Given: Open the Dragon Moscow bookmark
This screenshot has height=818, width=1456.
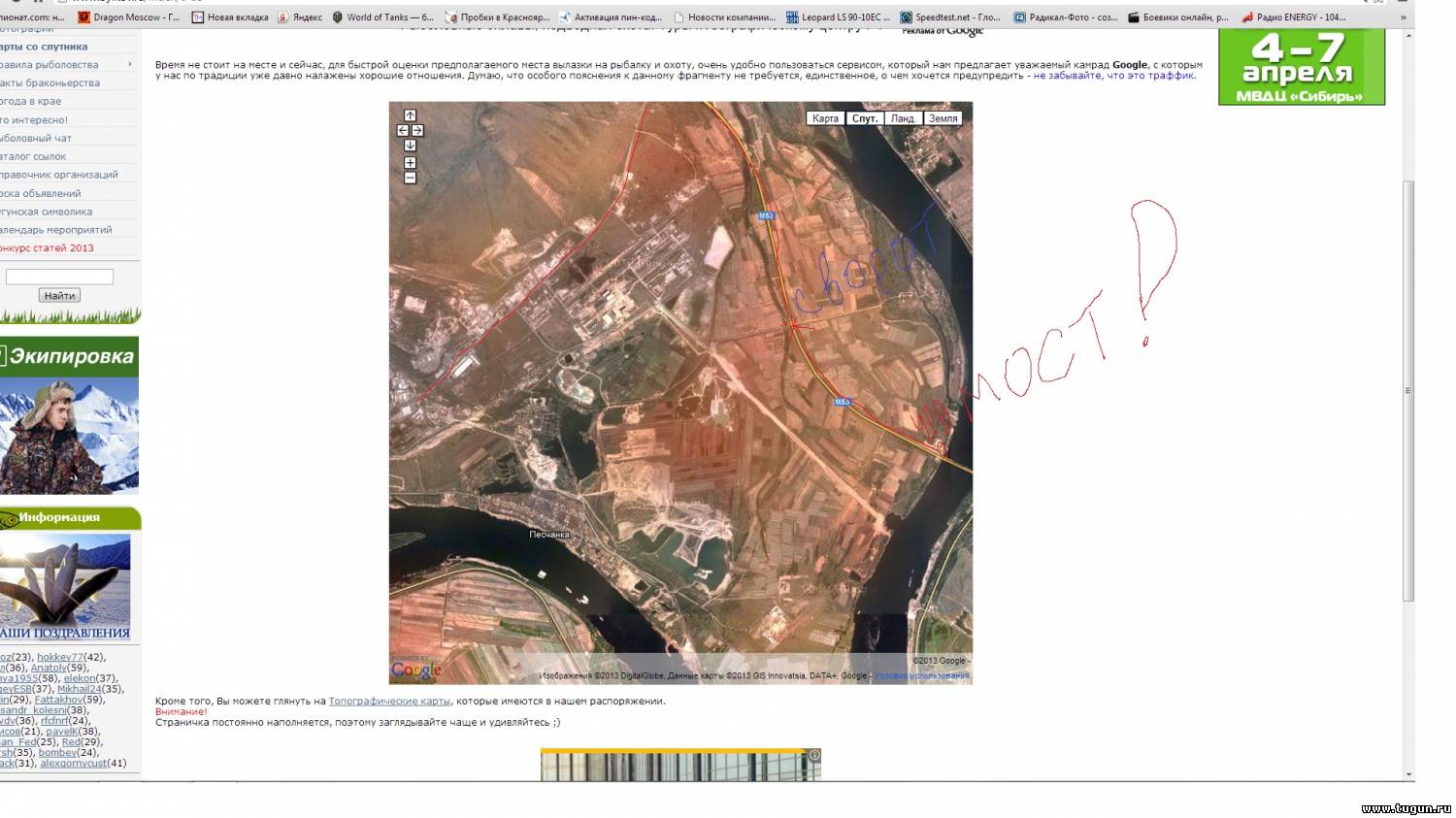Looking at the screenshot, I should pos(129,17).
